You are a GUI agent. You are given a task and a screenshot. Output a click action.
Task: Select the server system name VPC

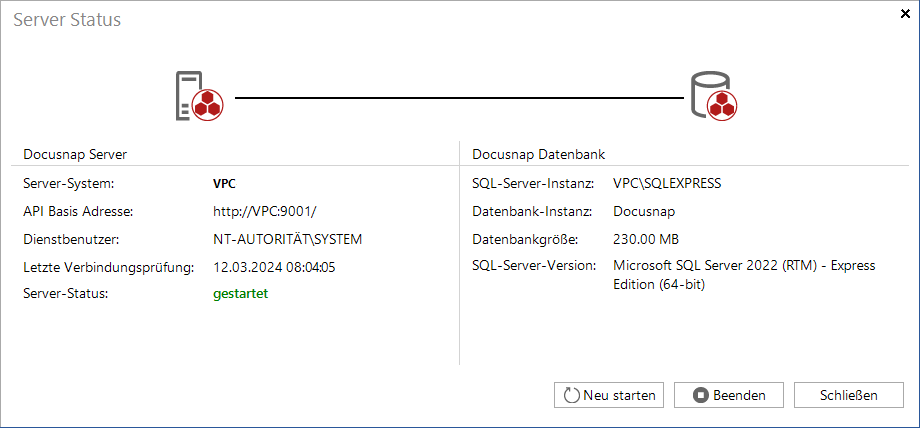pyautogui.click(x=224, y=184)
